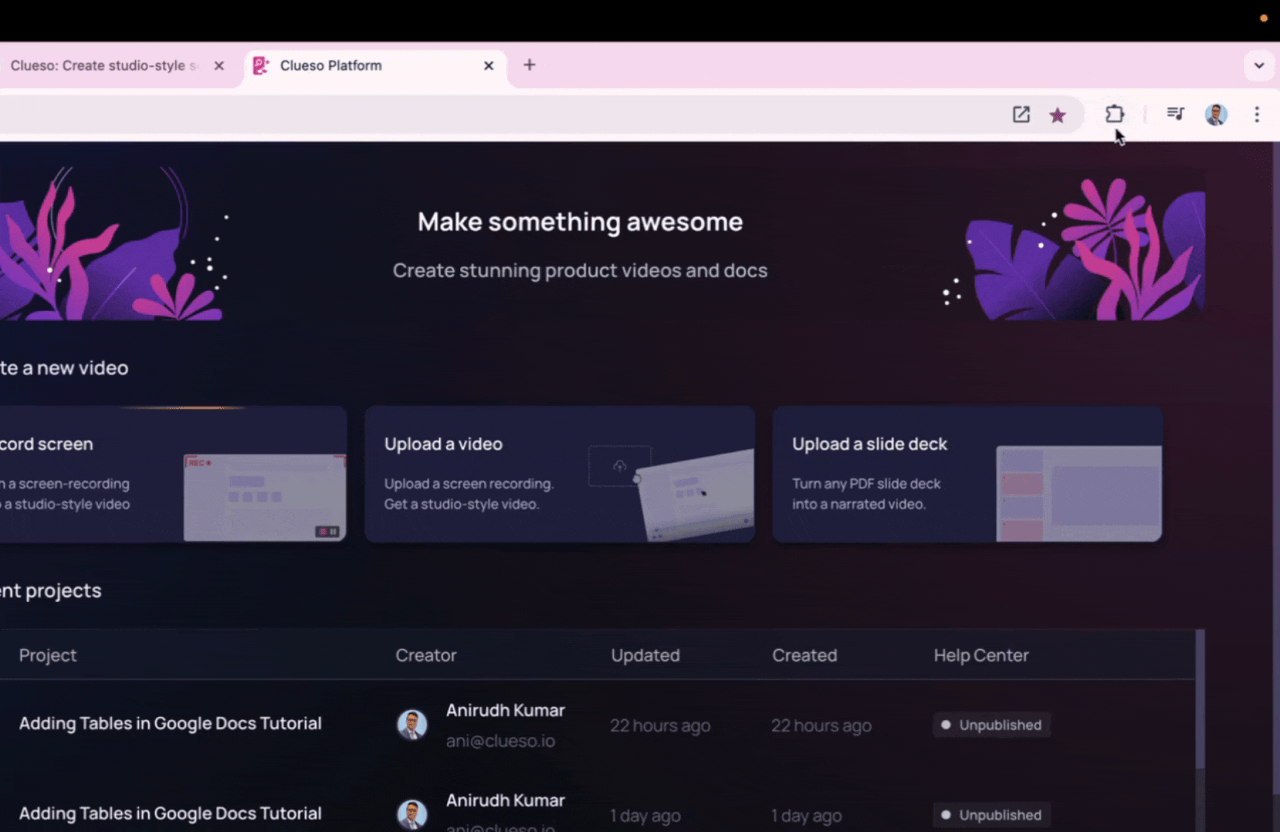Click the bookmark star icon

click(x=1057, y=115)
